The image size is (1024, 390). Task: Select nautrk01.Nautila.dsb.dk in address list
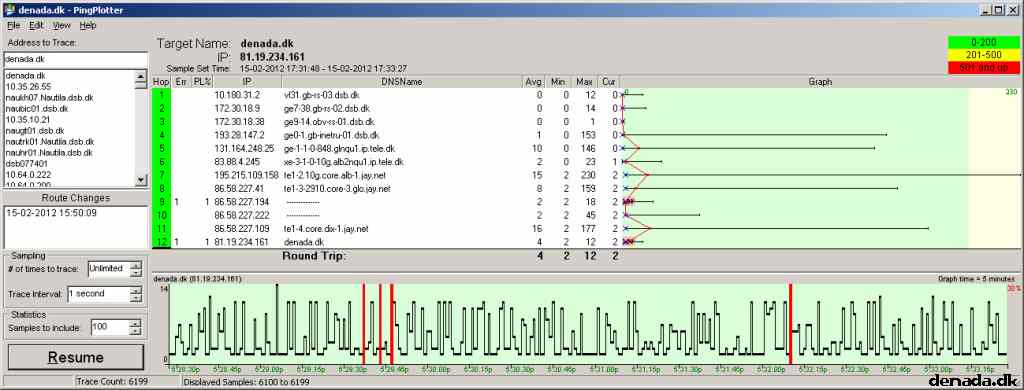tap(50, 142)
